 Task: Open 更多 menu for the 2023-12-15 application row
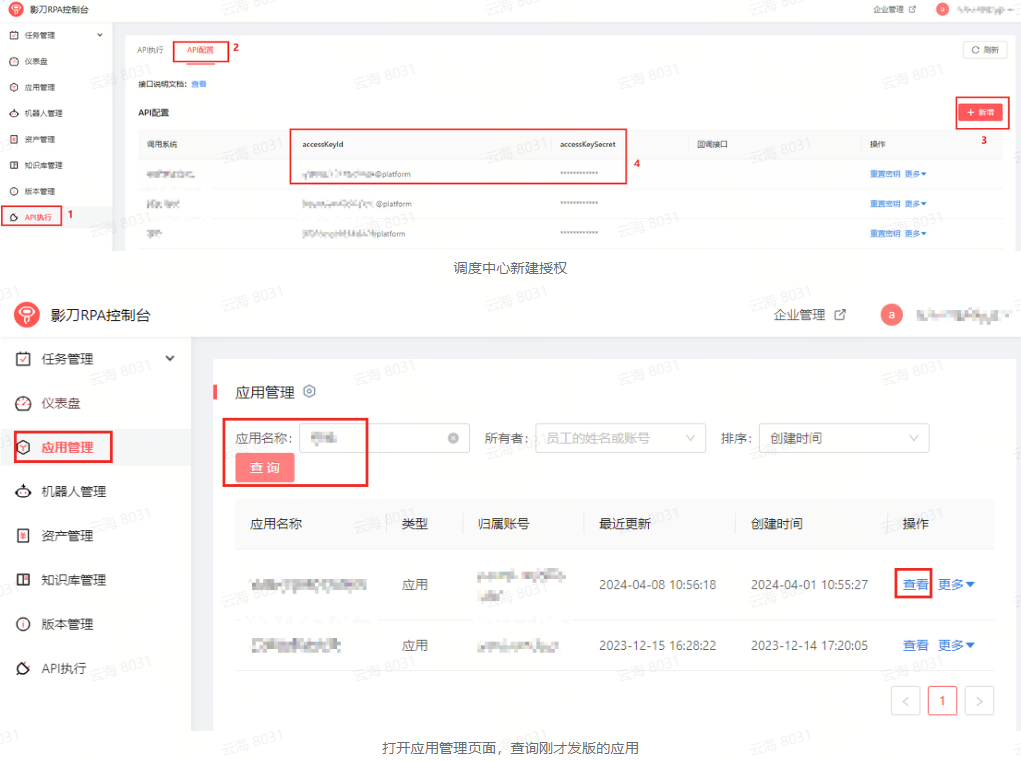(x=956, y=645)
